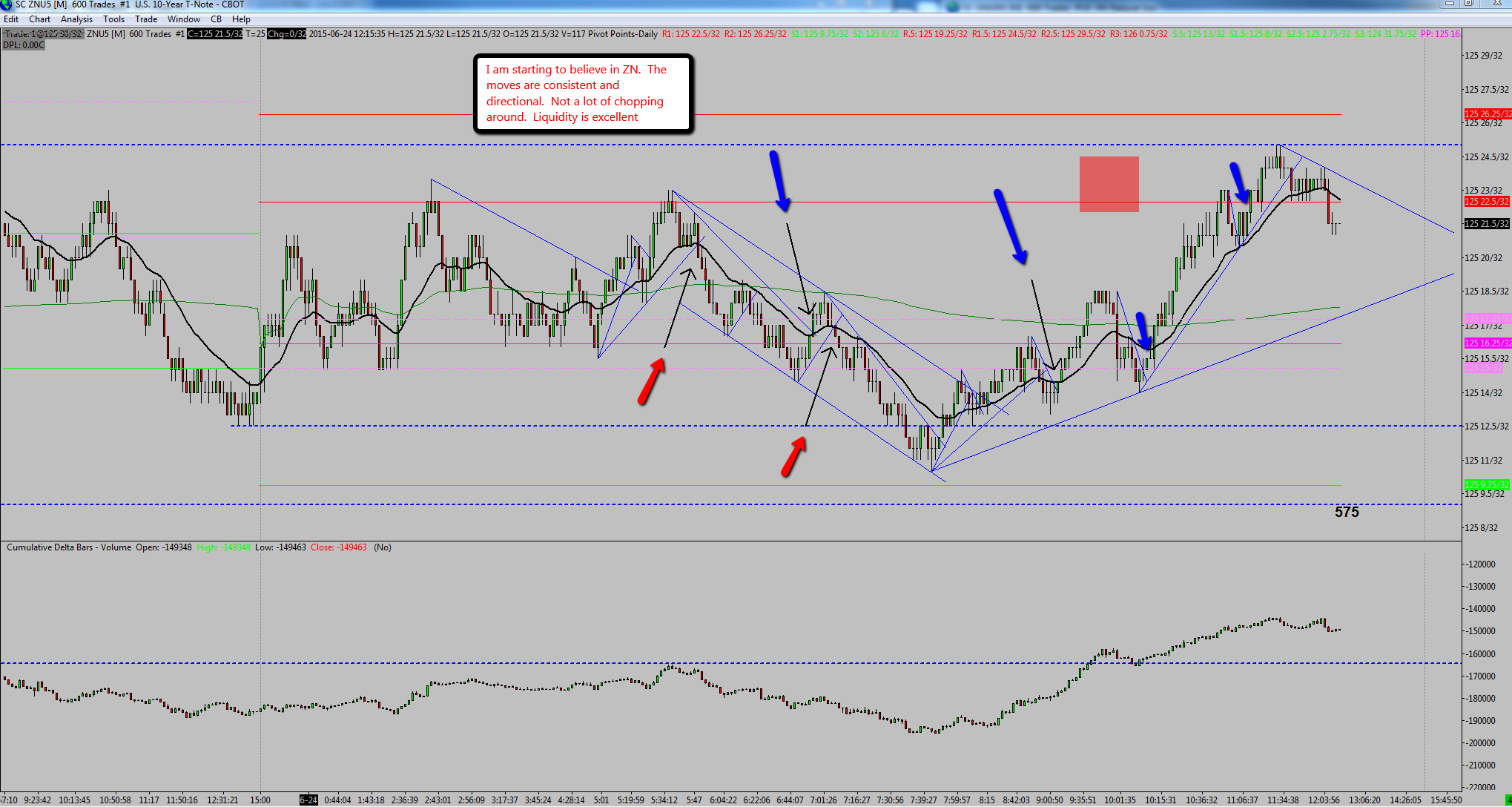Screen dimensions: 1512x807
Task: Click the '9:23:42' time axis label
Action: click(38, 800)
